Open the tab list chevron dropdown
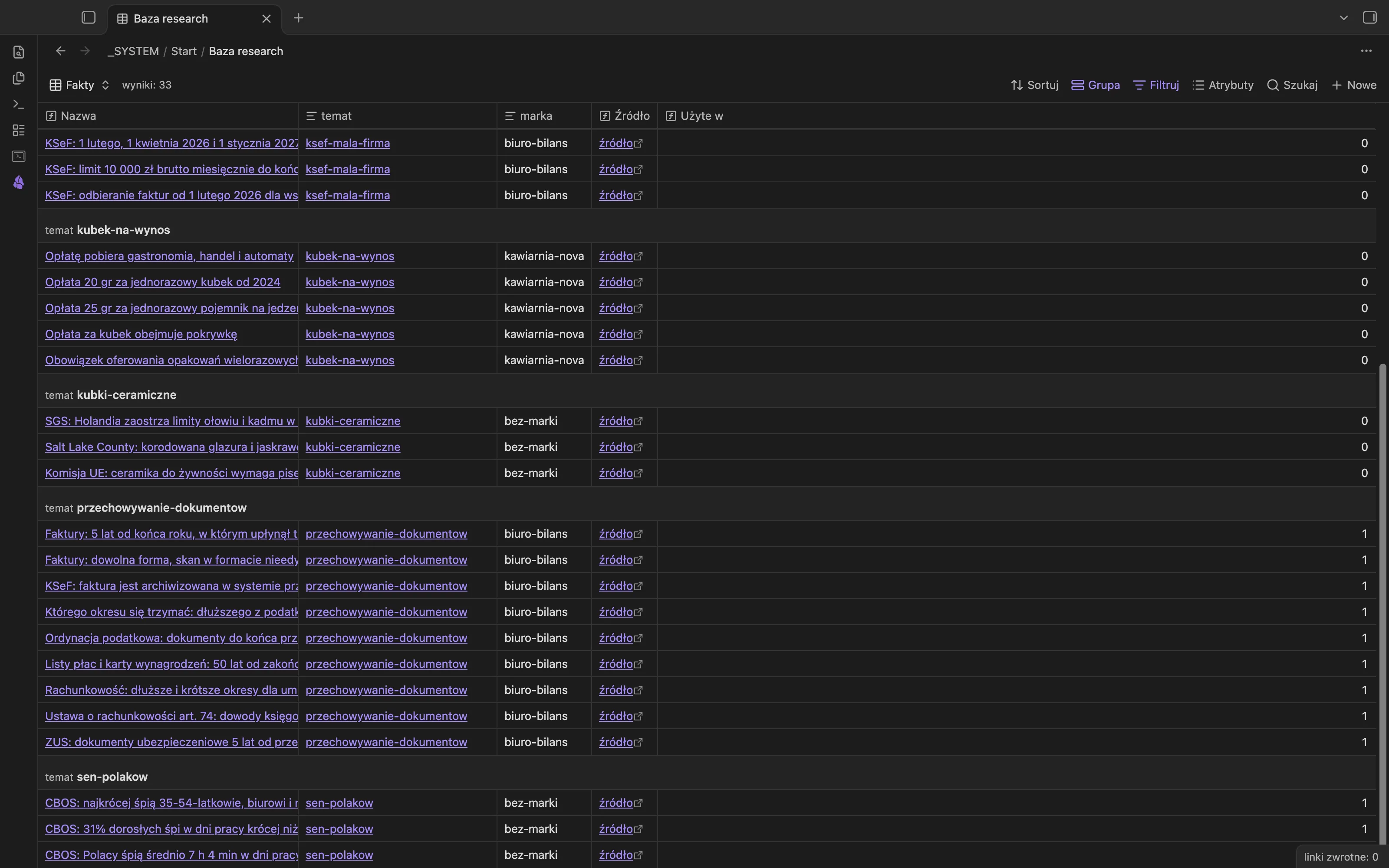1389x868 pixels. [1344, 18]
